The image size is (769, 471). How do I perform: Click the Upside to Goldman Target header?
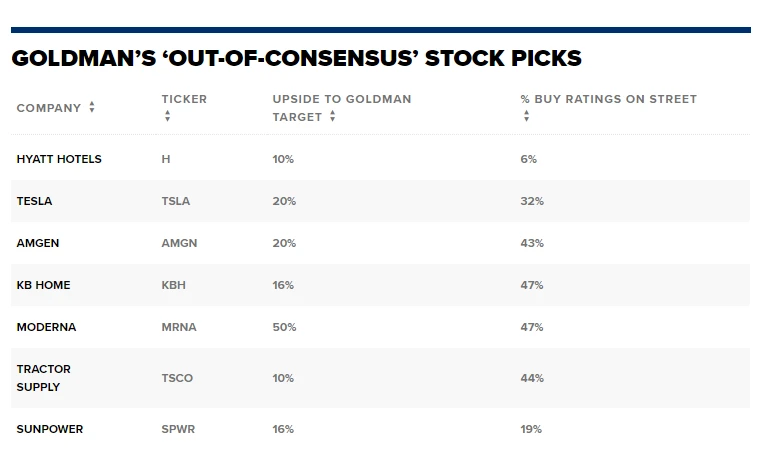pyautogui.click(x=341, y=99)
